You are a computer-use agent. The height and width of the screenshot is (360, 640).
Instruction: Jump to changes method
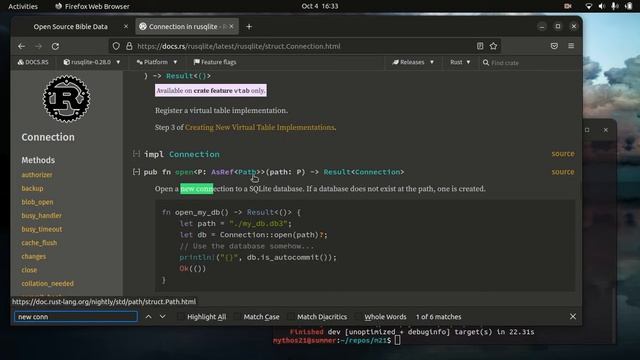click(x=33, y=256)
